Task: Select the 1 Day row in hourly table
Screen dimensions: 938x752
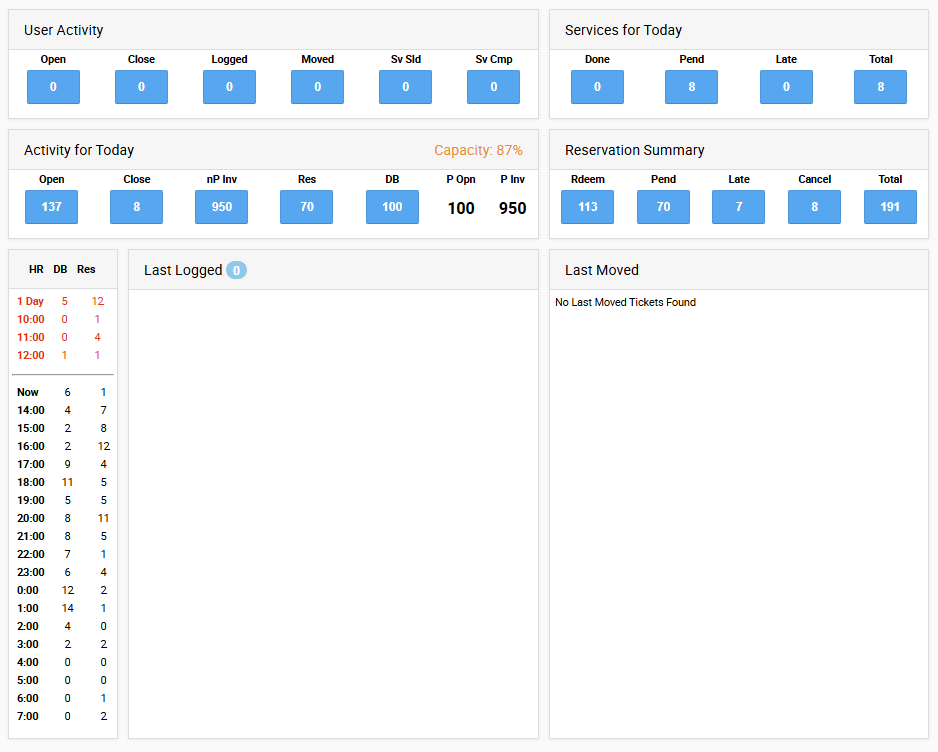Action: (x=31, y=301)
